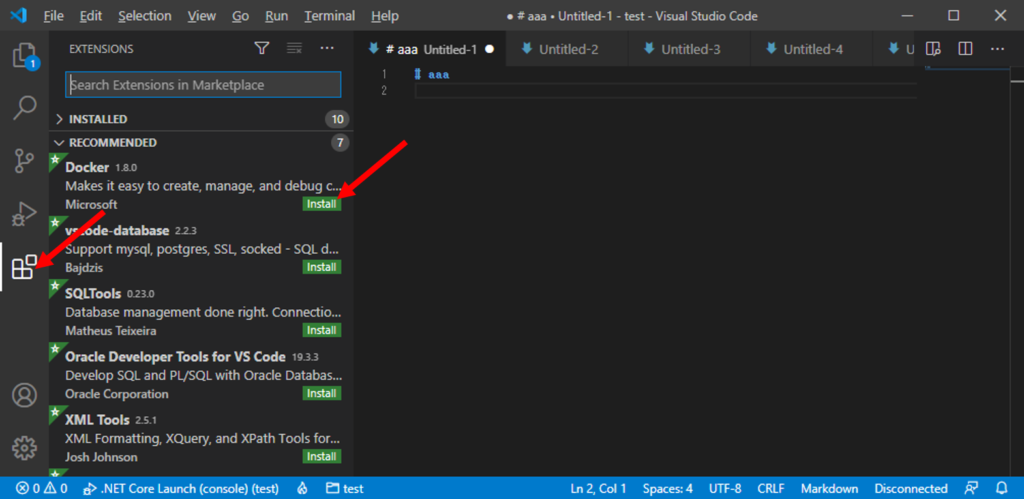Click the feedback icon in status bar
Screen dimensions: 1024x499
click(972, 489)
